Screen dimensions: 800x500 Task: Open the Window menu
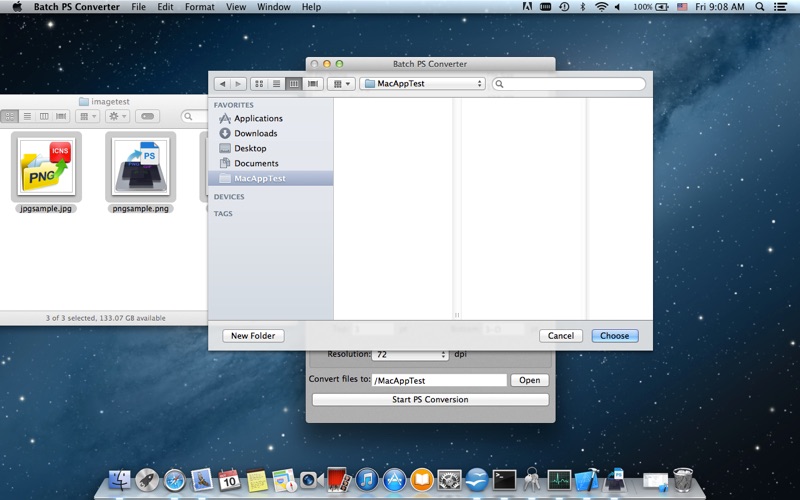[x=273, y=7]
